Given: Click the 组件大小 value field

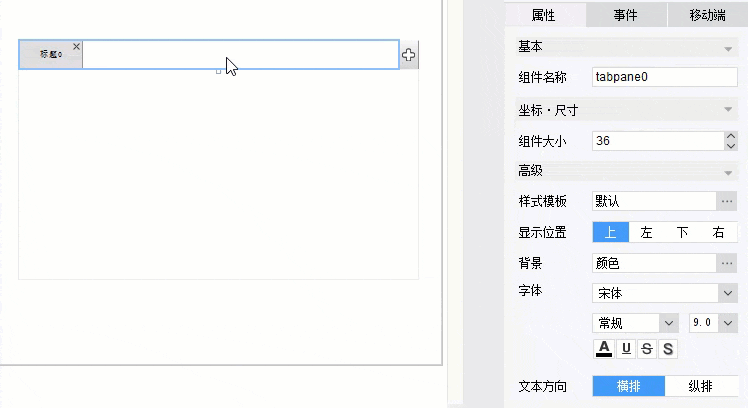Looking at the screenshot, I should click(x=658, y=141).
